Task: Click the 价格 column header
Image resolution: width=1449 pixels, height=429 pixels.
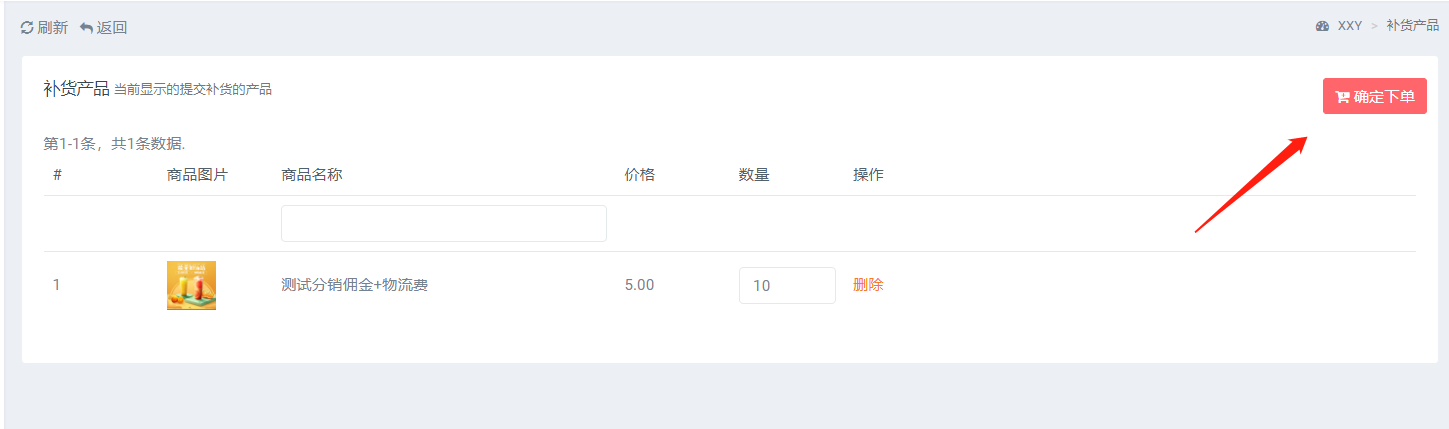Action: [x=640, y=175]
